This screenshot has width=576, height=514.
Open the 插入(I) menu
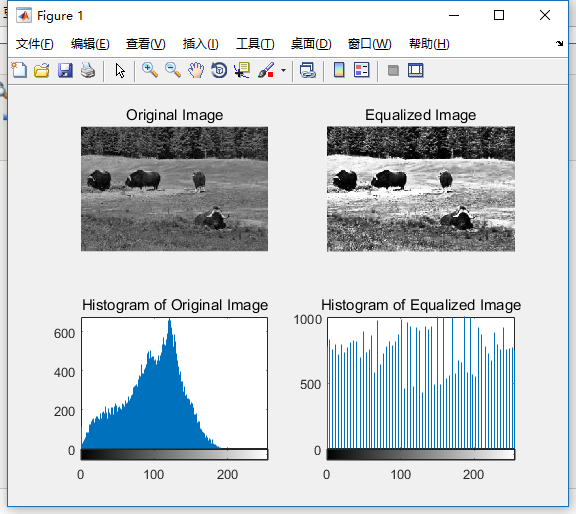point(201,44)
